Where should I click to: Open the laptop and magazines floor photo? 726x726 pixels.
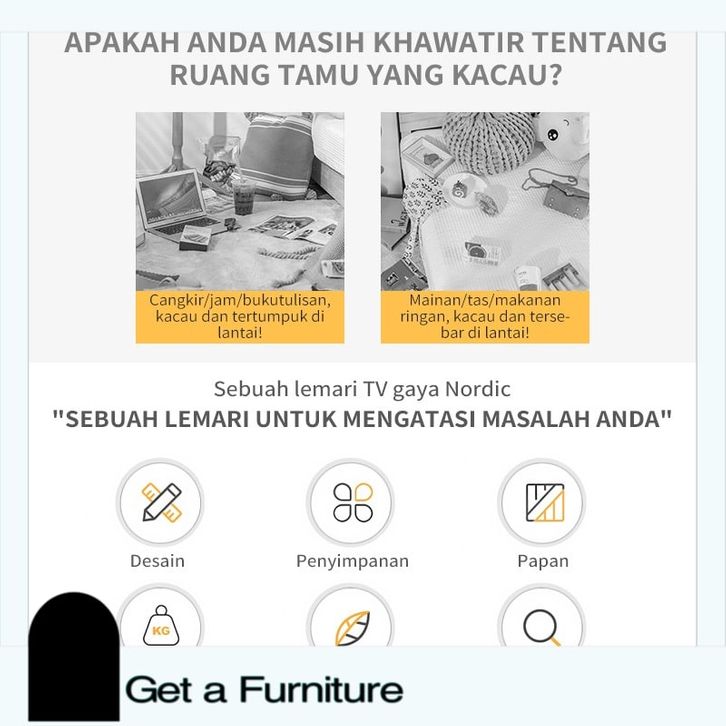240,201
